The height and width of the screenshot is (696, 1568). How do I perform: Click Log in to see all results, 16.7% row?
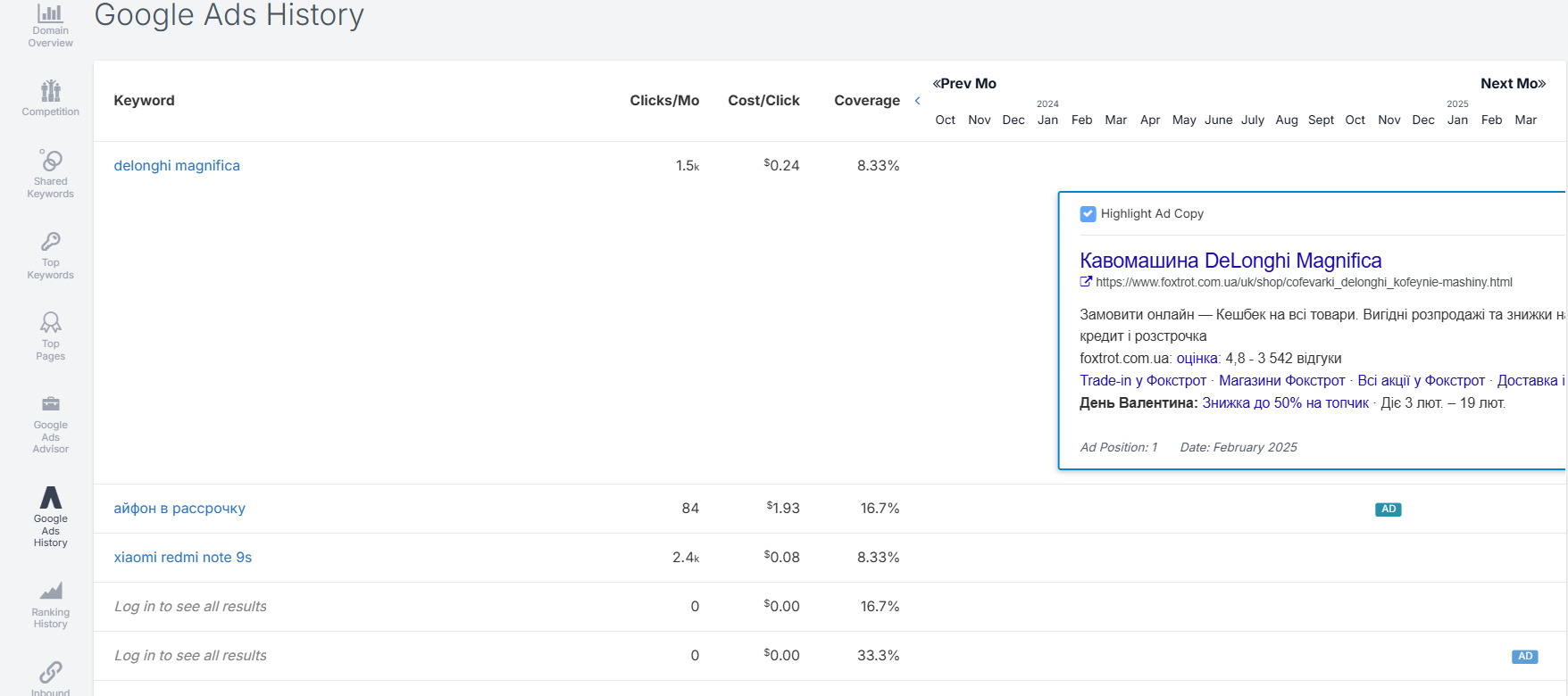190,607
